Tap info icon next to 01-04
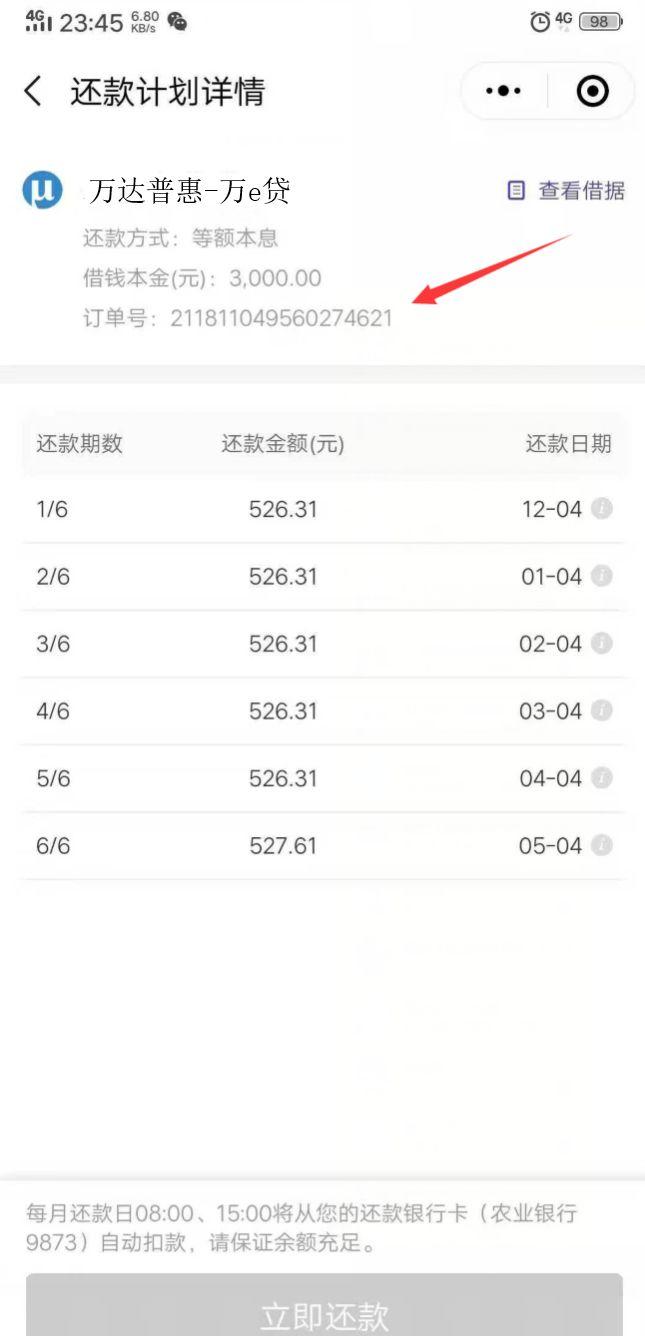 coord(601,576)
